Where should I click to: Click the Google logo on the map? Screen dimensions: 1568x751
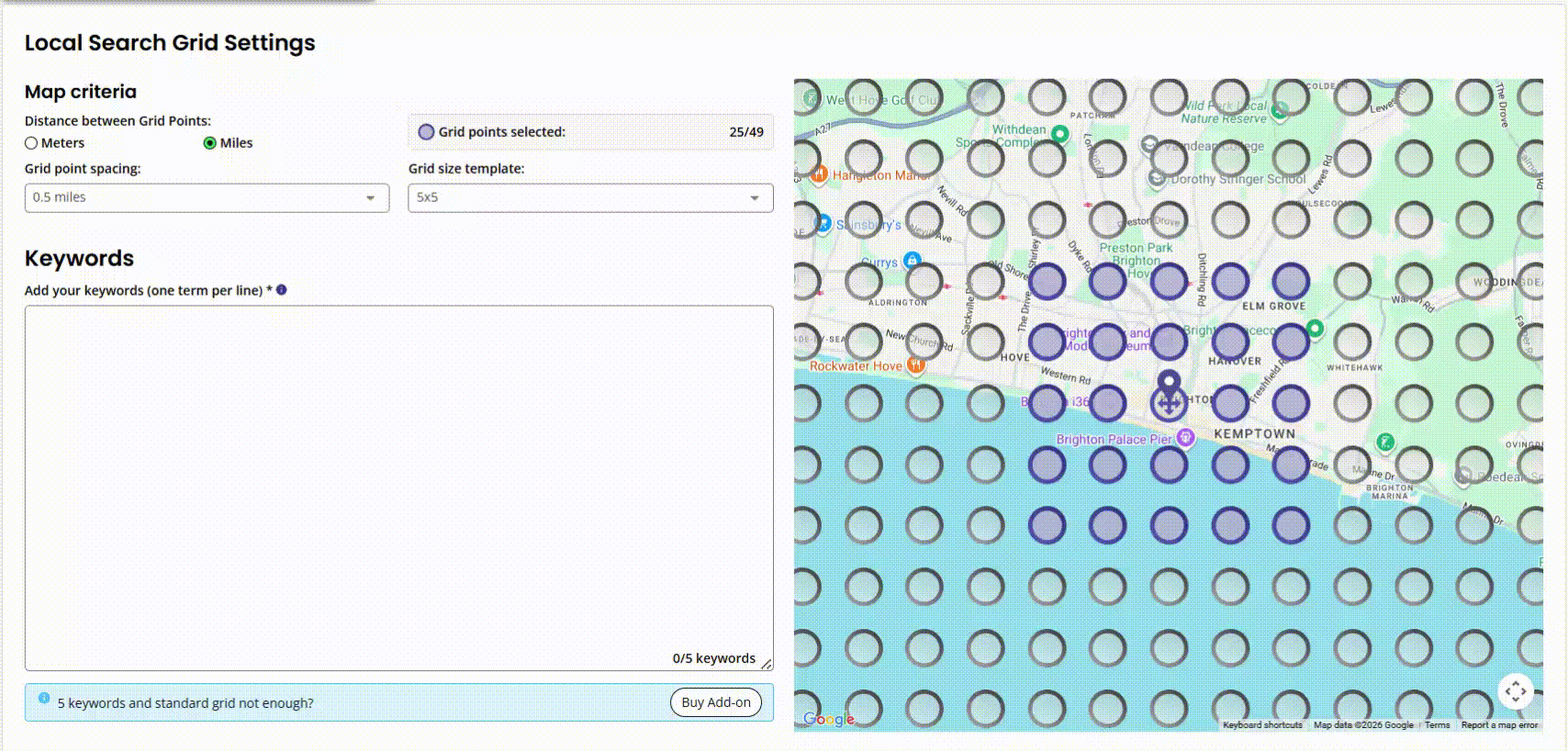pyautogui.click(x=829, y=719)
